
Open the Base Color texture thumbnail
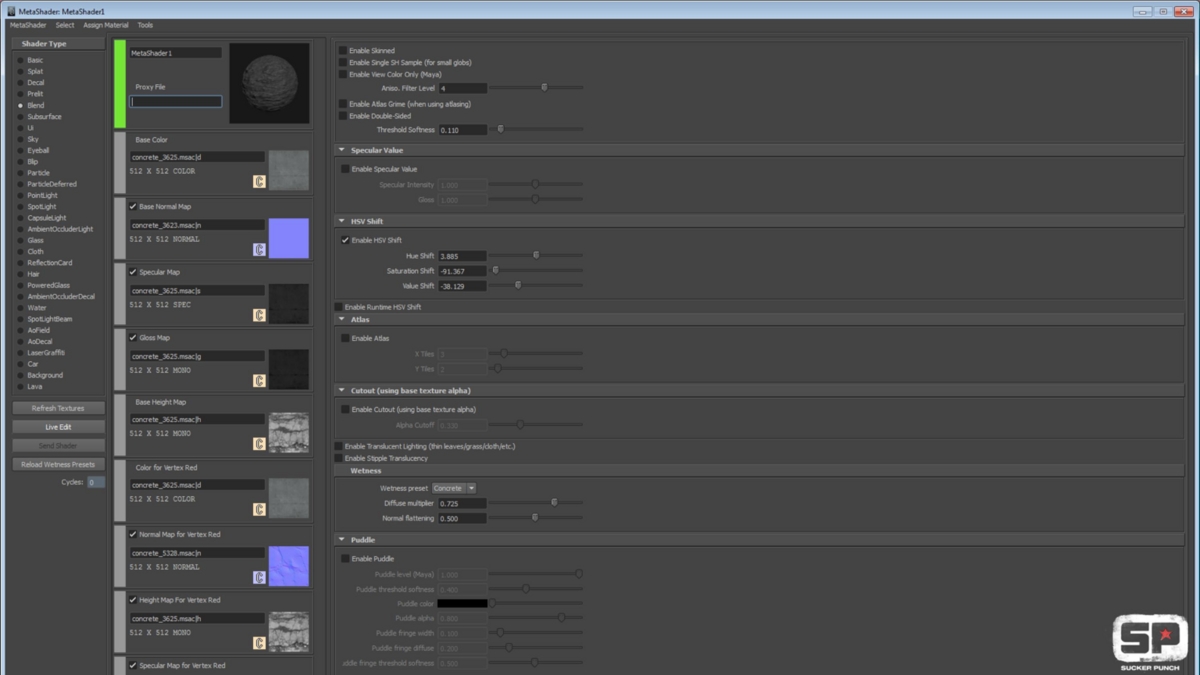pos(289,171)
